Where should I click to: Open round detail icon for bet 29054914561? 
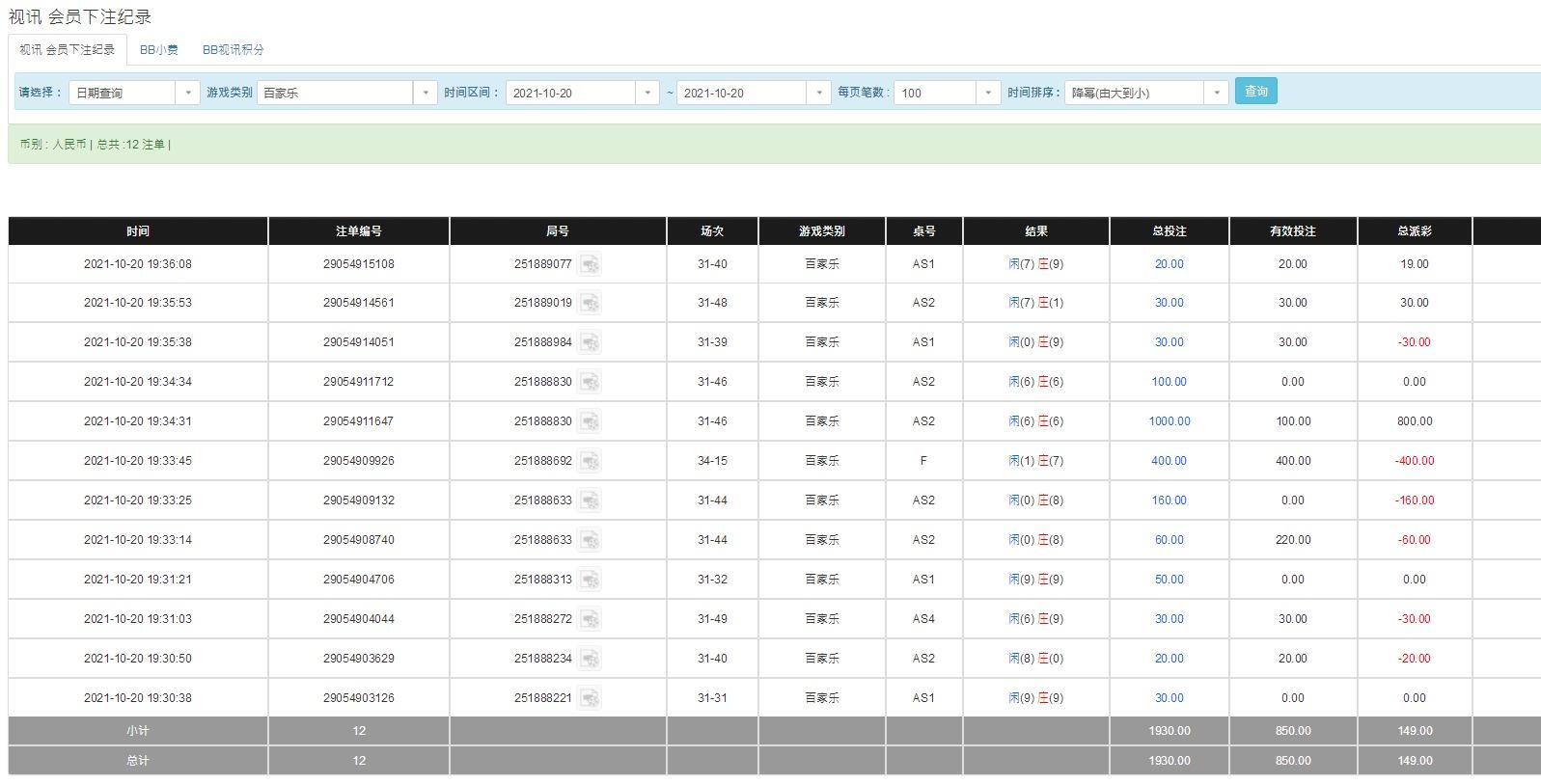coord(589,303)
